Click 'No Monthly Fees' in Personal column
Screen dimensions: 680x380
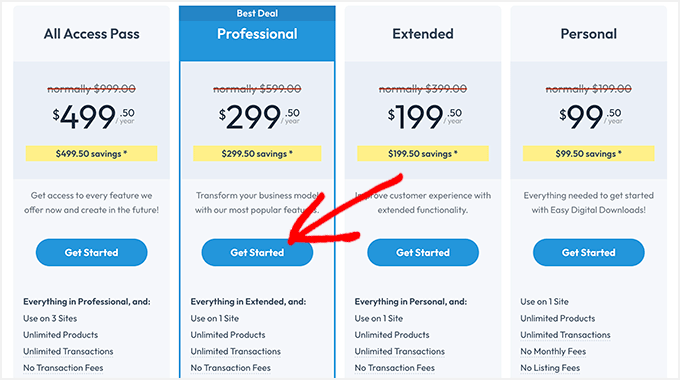[x=553, y=351]
